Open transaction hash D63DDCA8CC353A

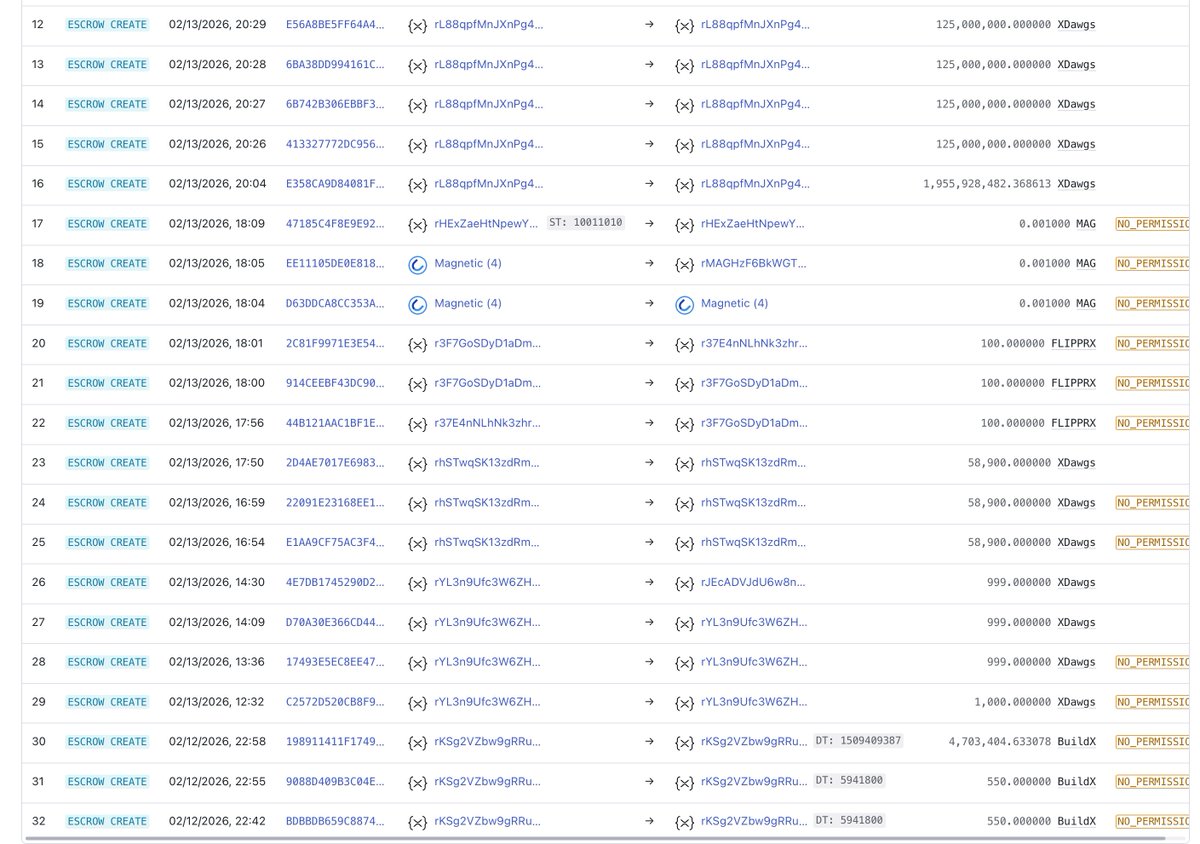click(x=335, y=303)
